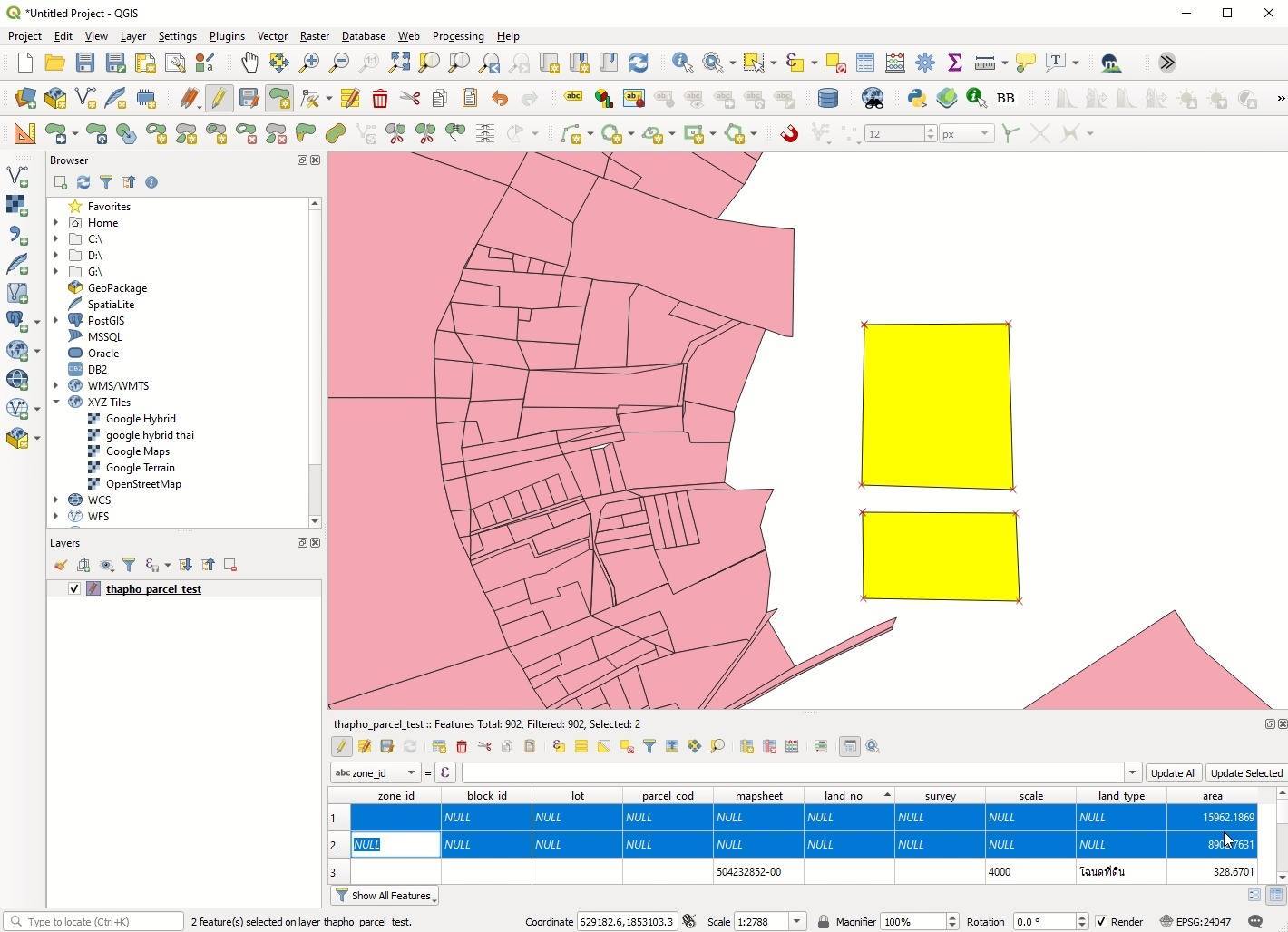The width and height of the screenshot is (1288, 932).
Task: Open the Scale dropdown in status bar
Action: [796, 921]
